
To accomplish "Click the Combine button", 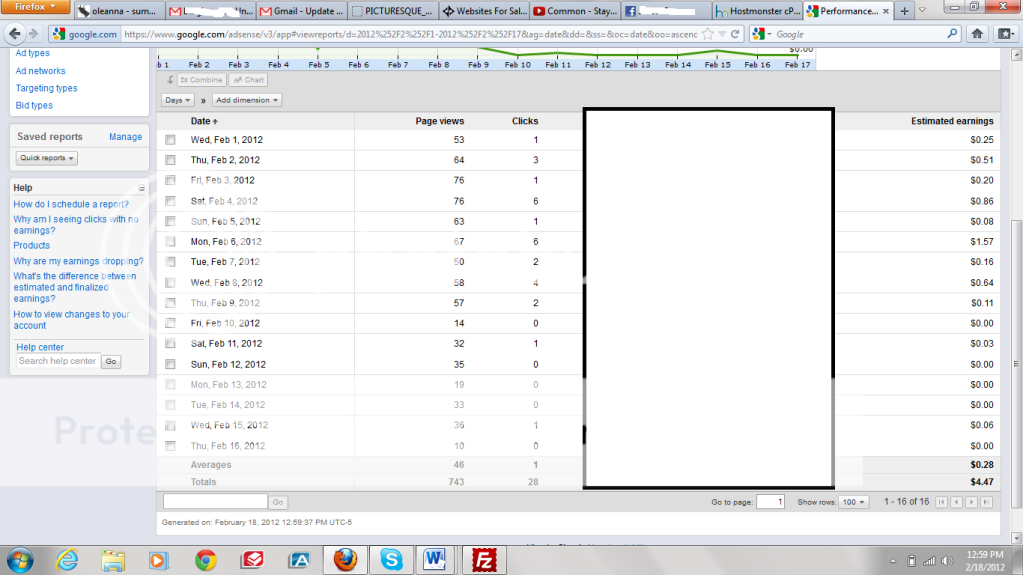I will tap(201, 80).
